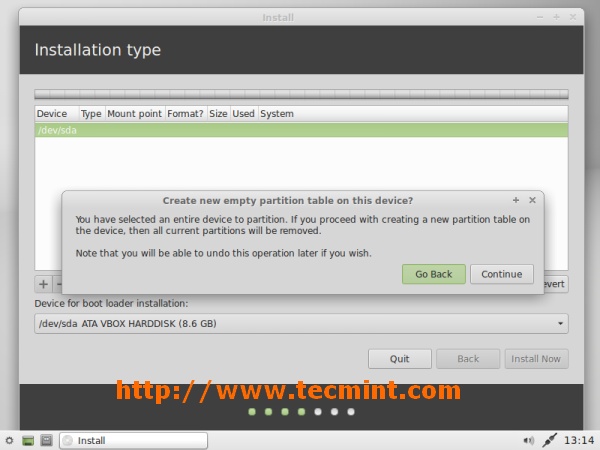Click the Size column header
The image size is (600, 450).
pos(218,114)
